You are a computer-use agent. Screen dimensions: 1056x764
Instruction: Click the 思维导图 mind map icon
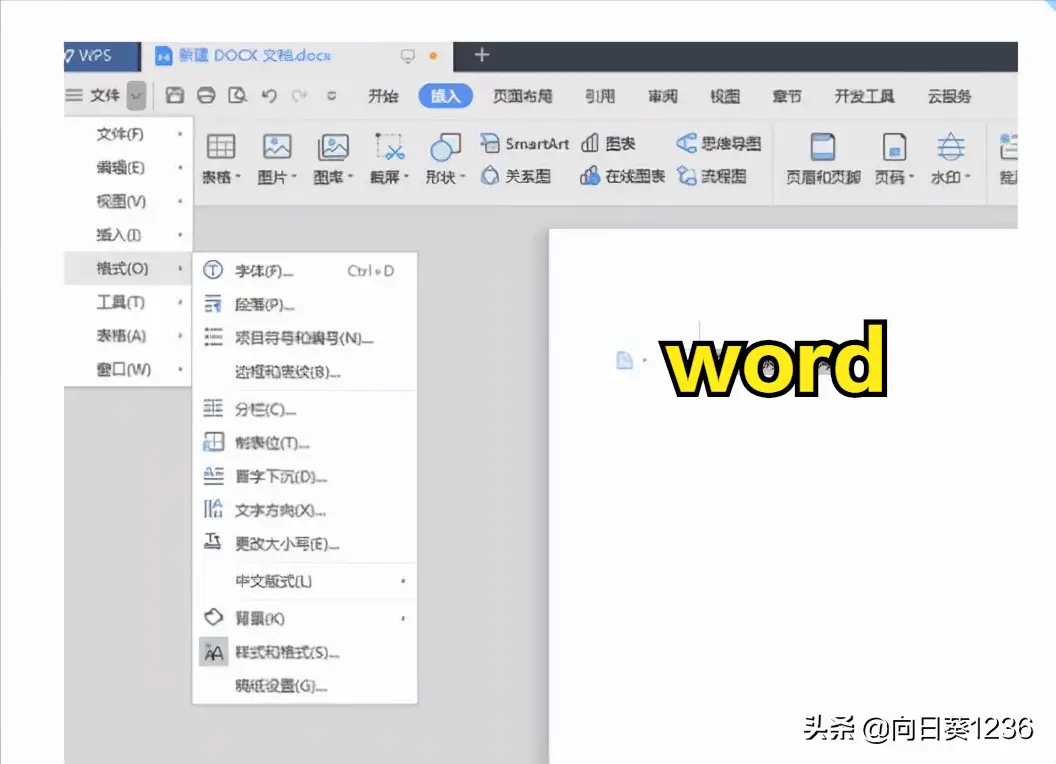point(720,143)
